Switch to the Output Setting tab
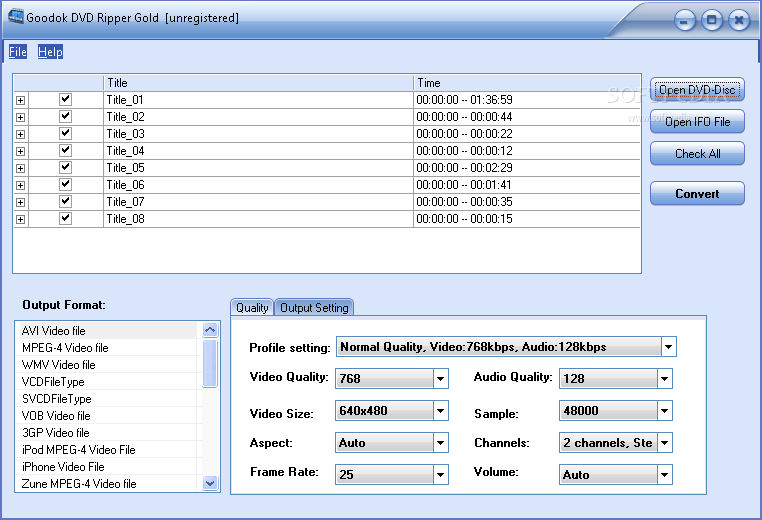Viewport: 762px width, 520px height. 314,308
